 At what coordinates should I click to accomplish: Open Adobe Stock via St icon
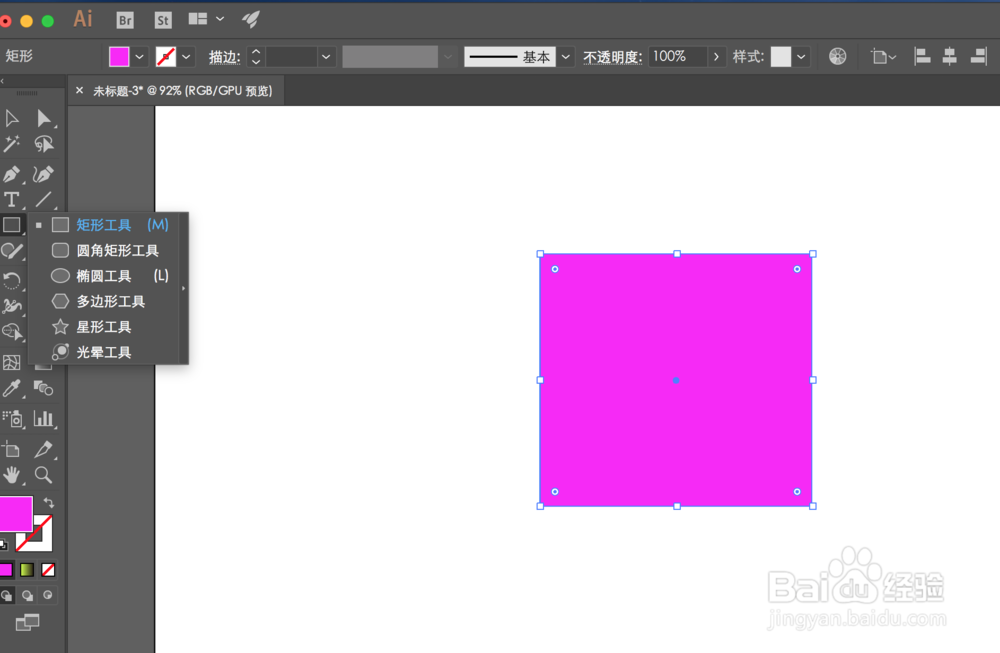pyautogui.click(x=163, y=20)
